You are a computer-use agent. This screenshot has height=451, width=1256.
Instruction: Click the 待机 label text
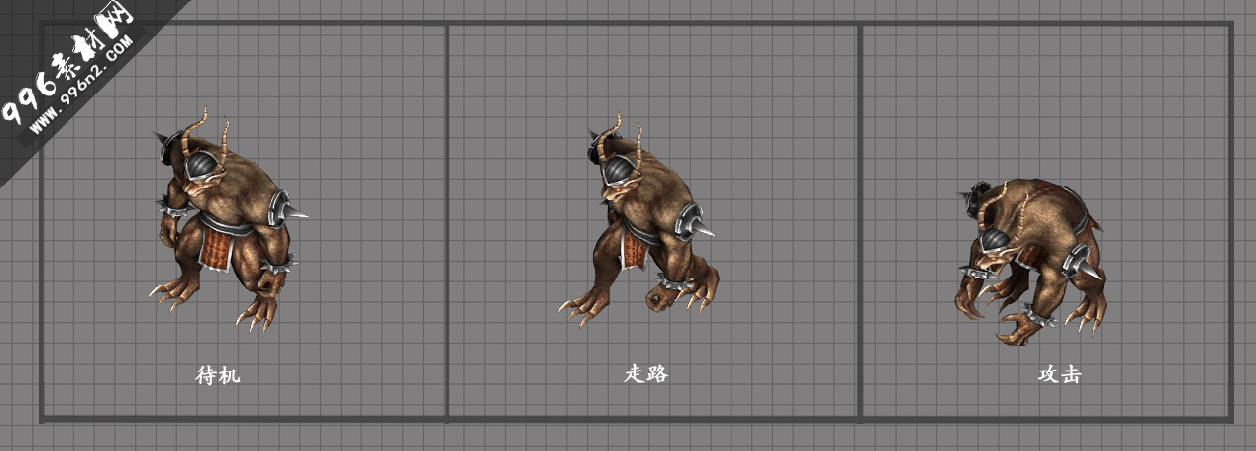tap(218, 376)
